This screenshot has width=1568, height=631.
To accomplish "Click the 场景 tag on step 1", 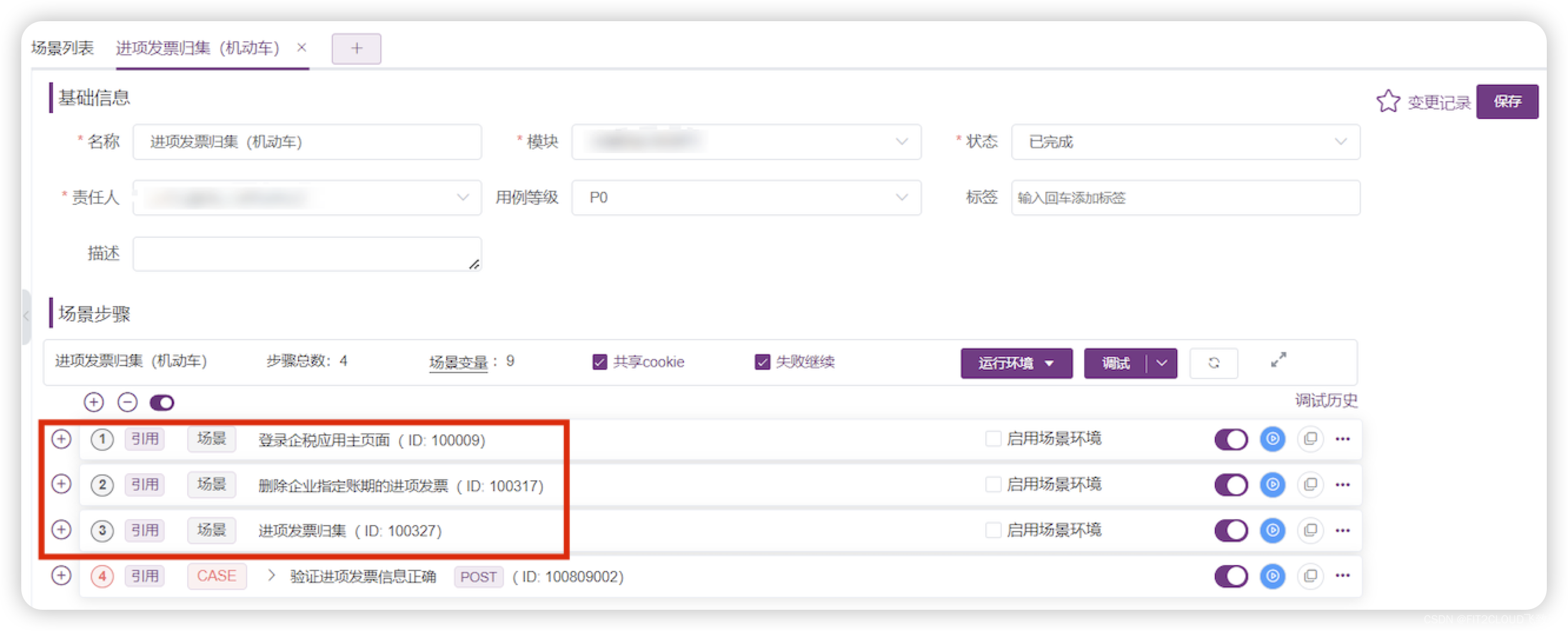I will click(x=211, y=439).
